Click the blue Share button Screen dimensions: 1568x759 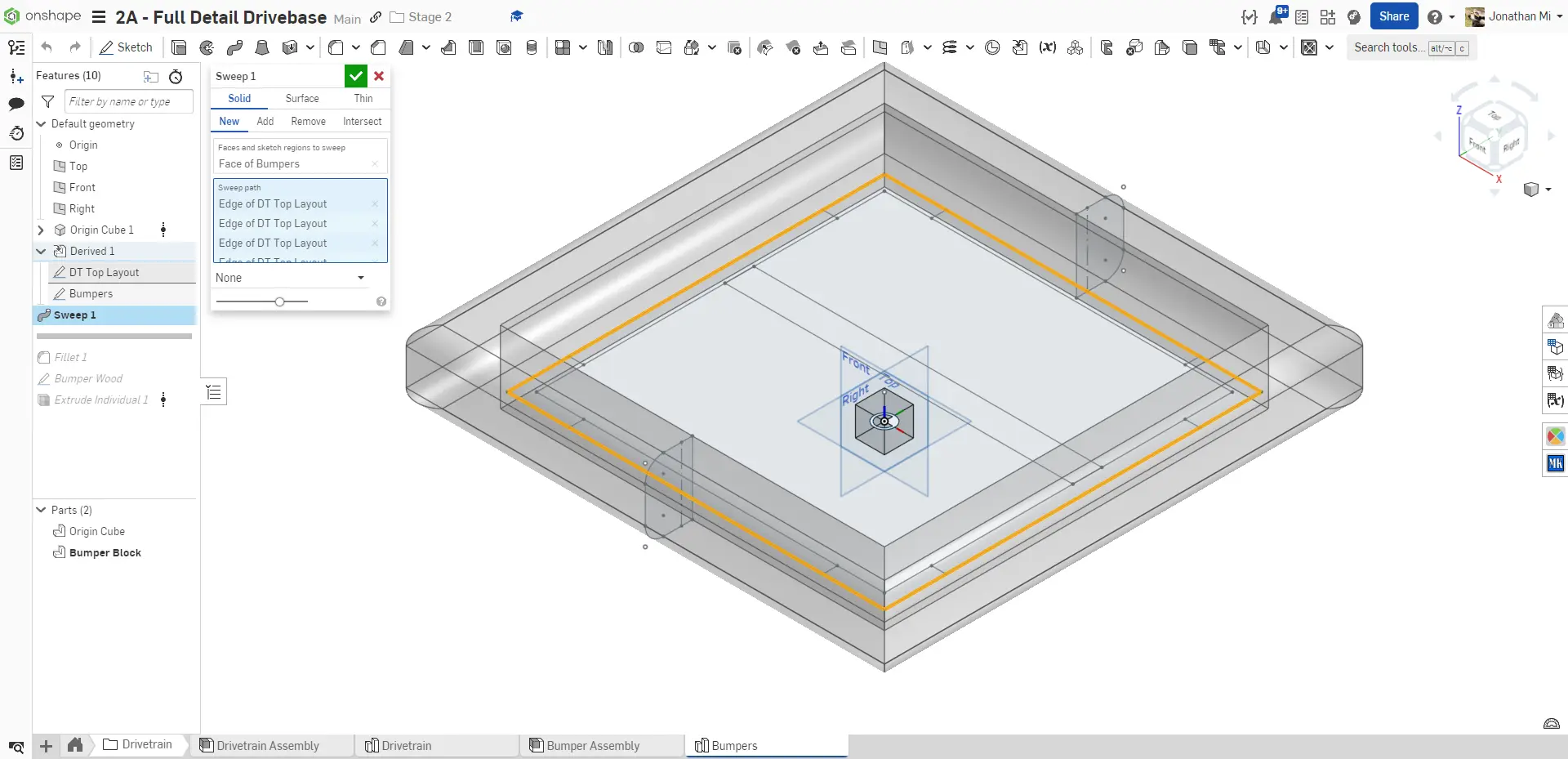pyautogui.click(x=1393, y=16)
